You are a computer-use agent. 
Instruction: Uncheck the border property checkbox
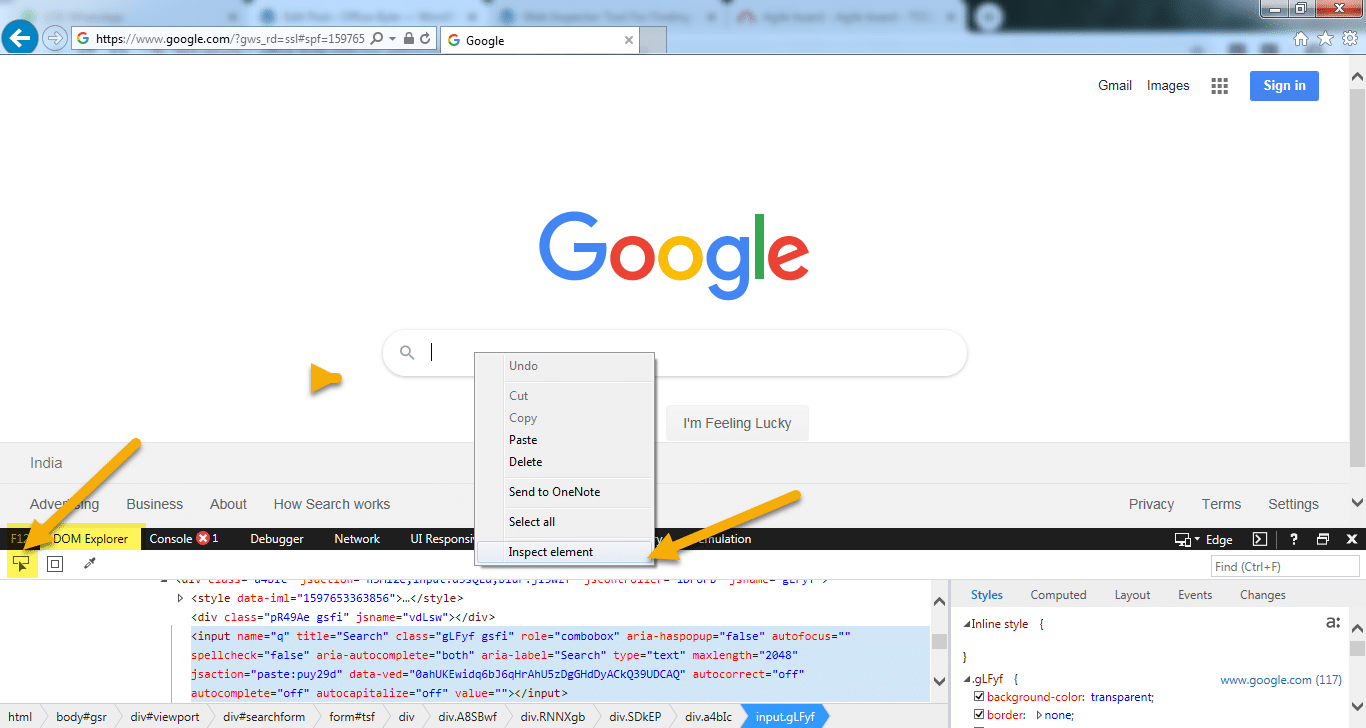click(980, 715)
